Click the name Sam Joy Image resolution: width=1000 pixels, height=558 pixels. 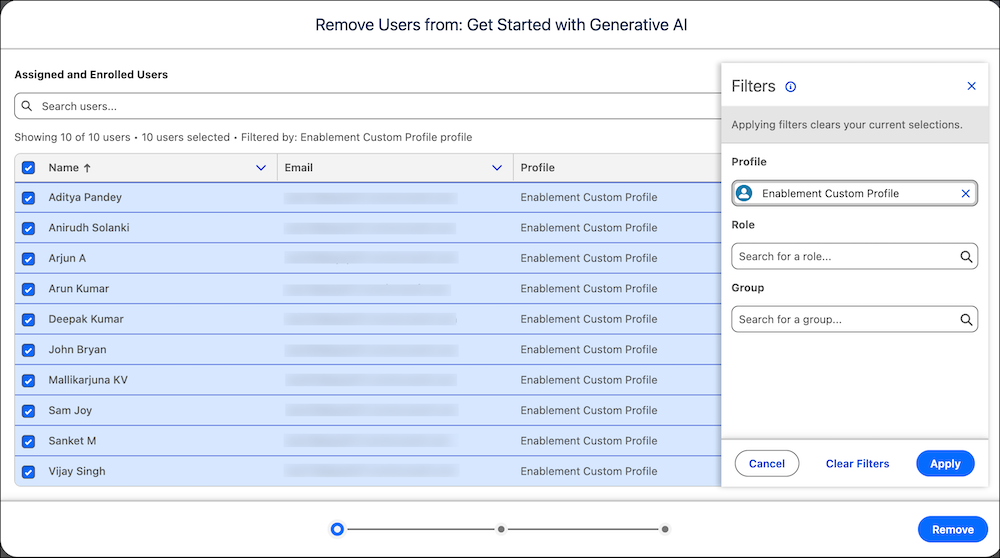pos(70,411)
